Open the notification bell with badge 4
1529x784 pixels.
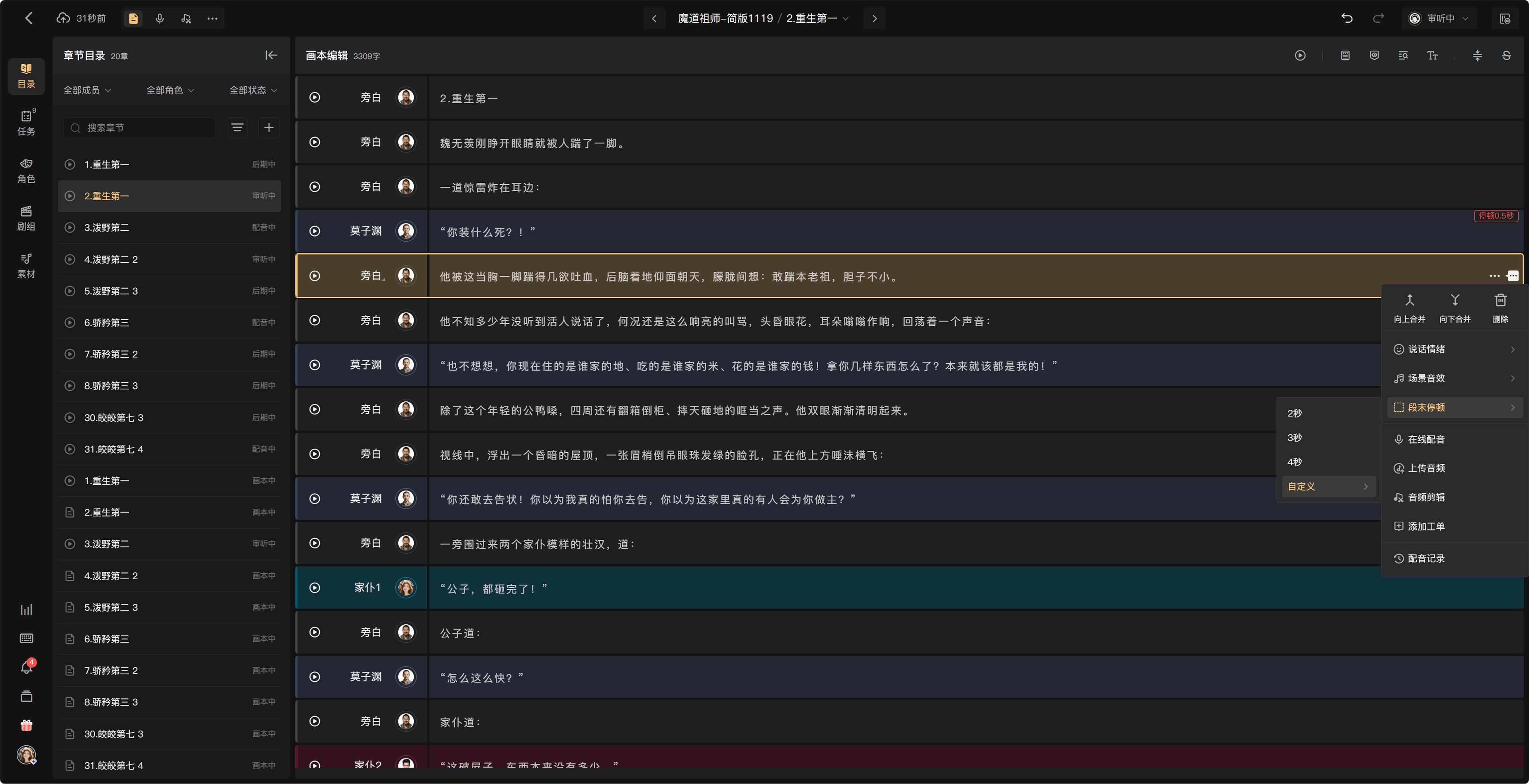point(27,667)
